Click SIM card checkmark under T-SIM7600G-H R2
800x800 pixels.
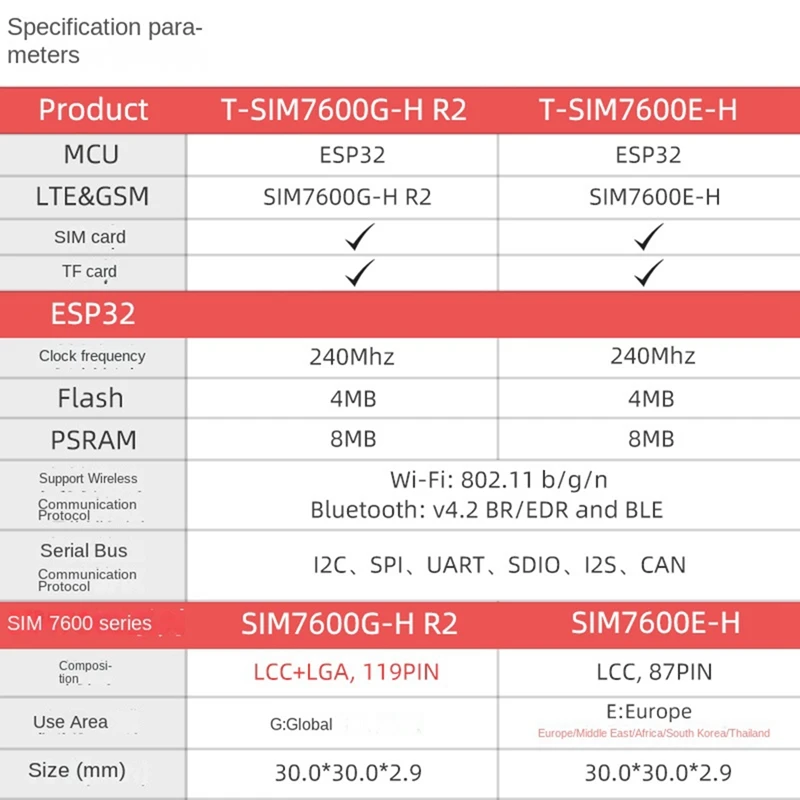pyautogui.click(x=360, y=236)
